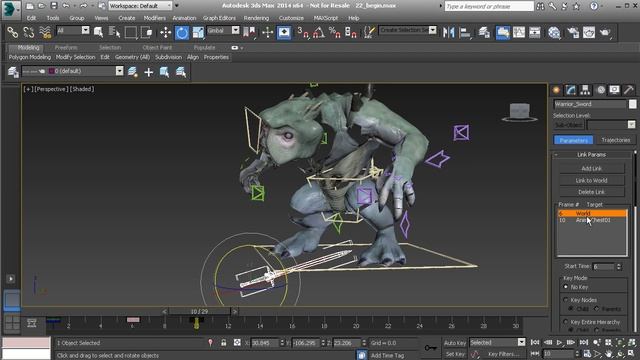Open the Manage Layers toolbar icon
640x360 pixels.
484,32
